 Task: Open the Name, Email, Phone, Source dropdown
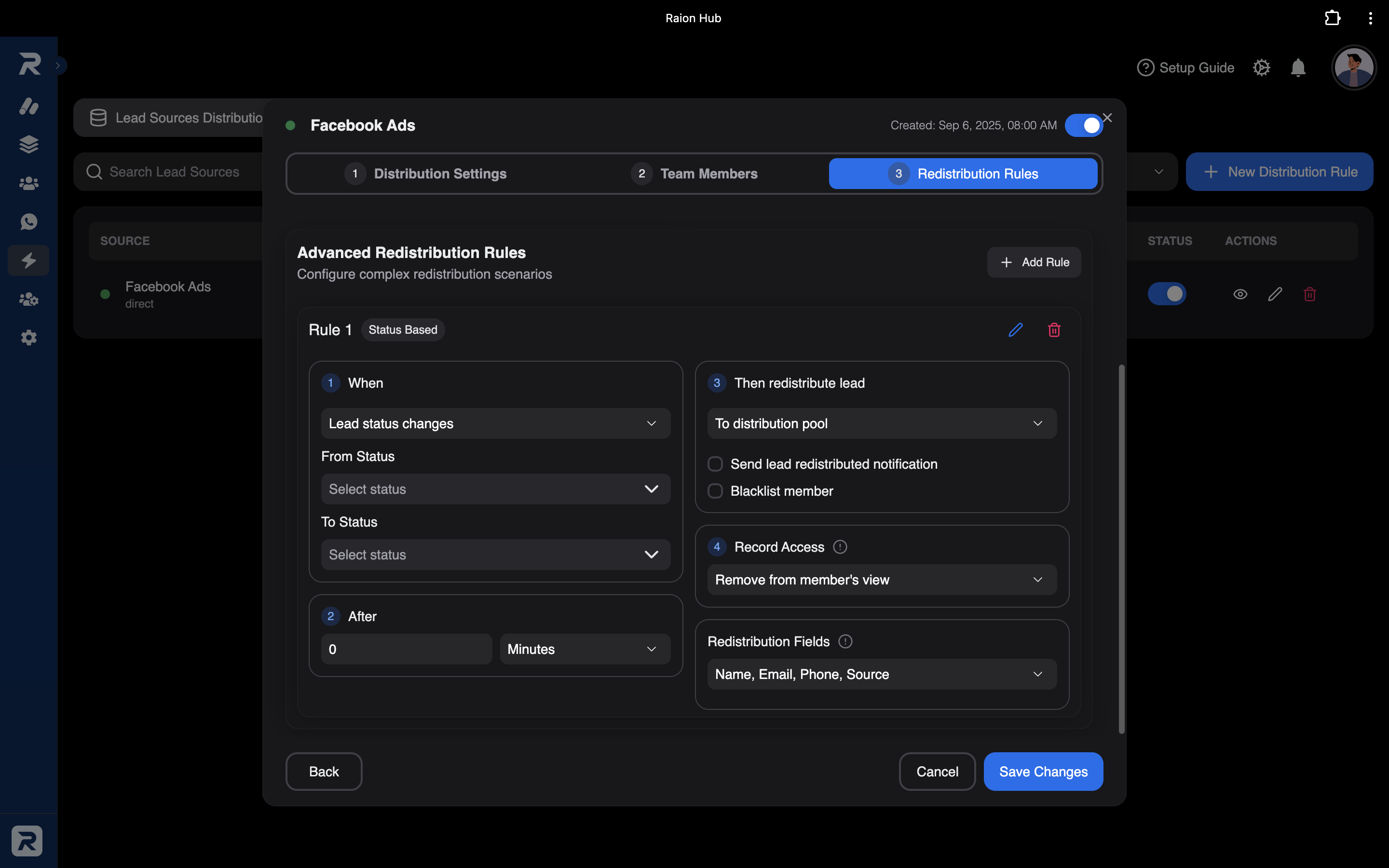point(882,675)
